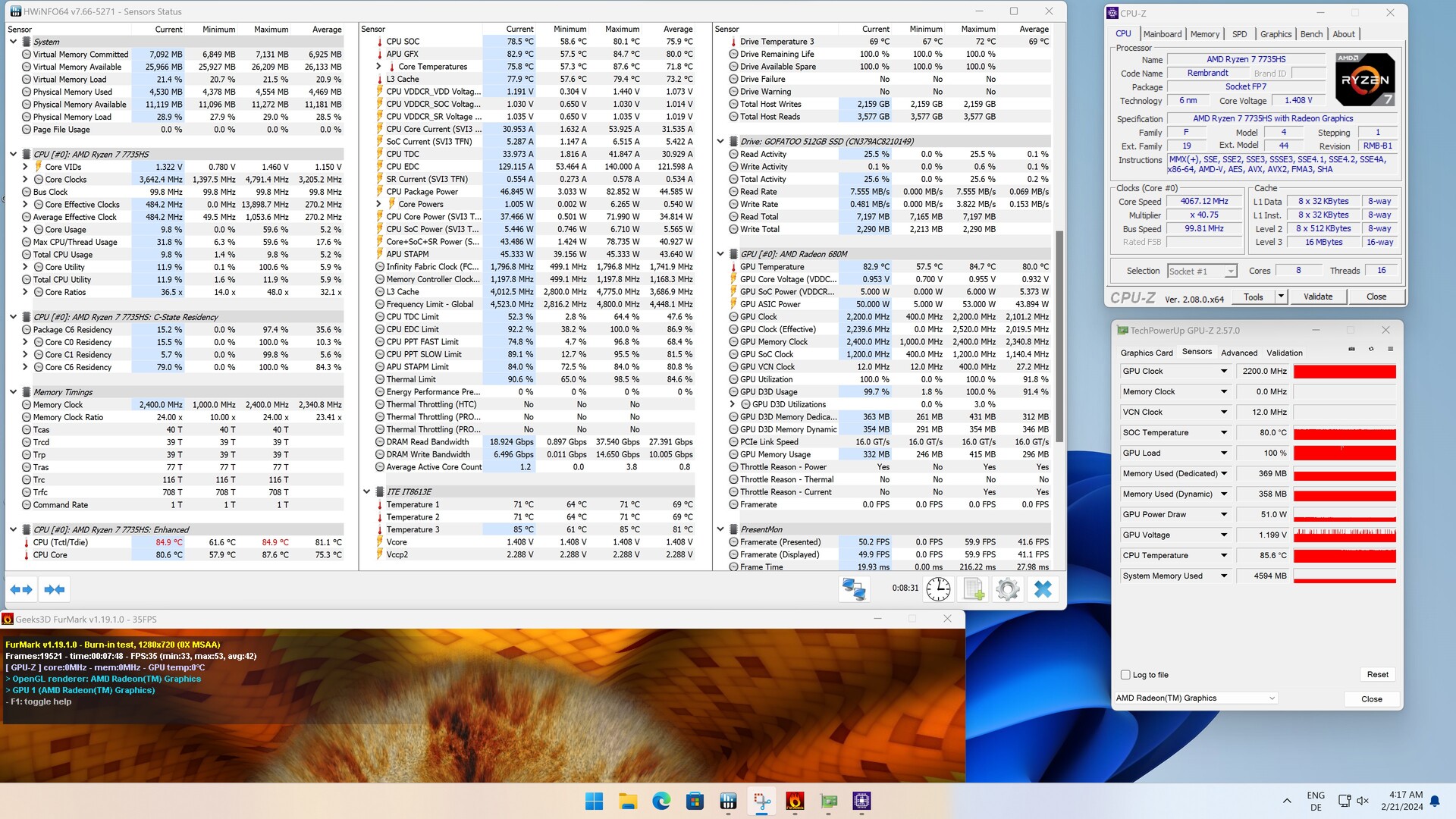Start logging with the add-file icon
This screenshot has width=1456, height=819.
click(974, 589)
